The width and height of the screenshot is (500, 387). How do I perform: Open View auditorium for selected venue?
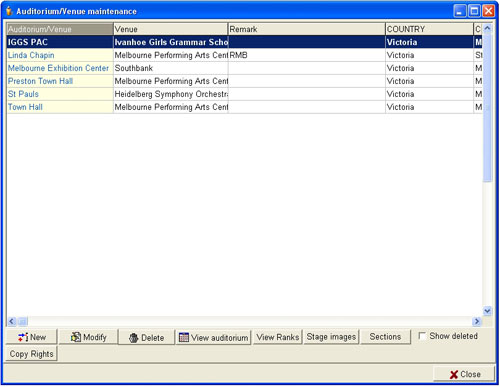pos(213,337)
